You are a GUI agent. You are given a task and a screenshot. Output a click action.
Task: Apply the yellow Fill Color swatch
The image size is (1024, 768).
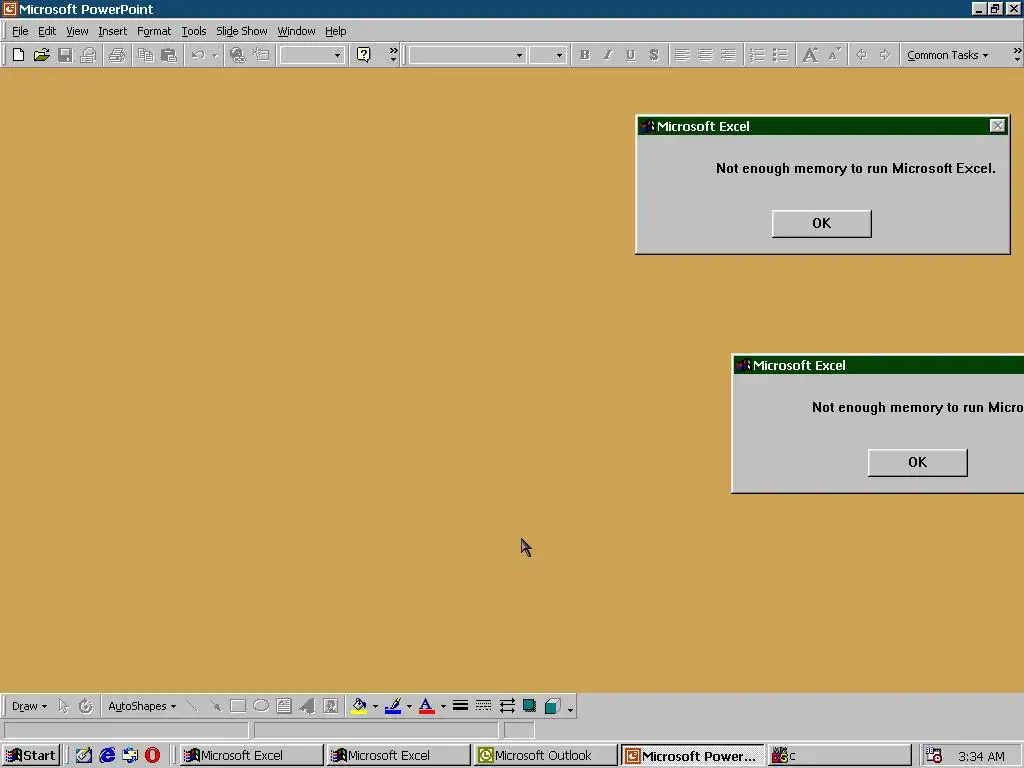coord(359,706)
